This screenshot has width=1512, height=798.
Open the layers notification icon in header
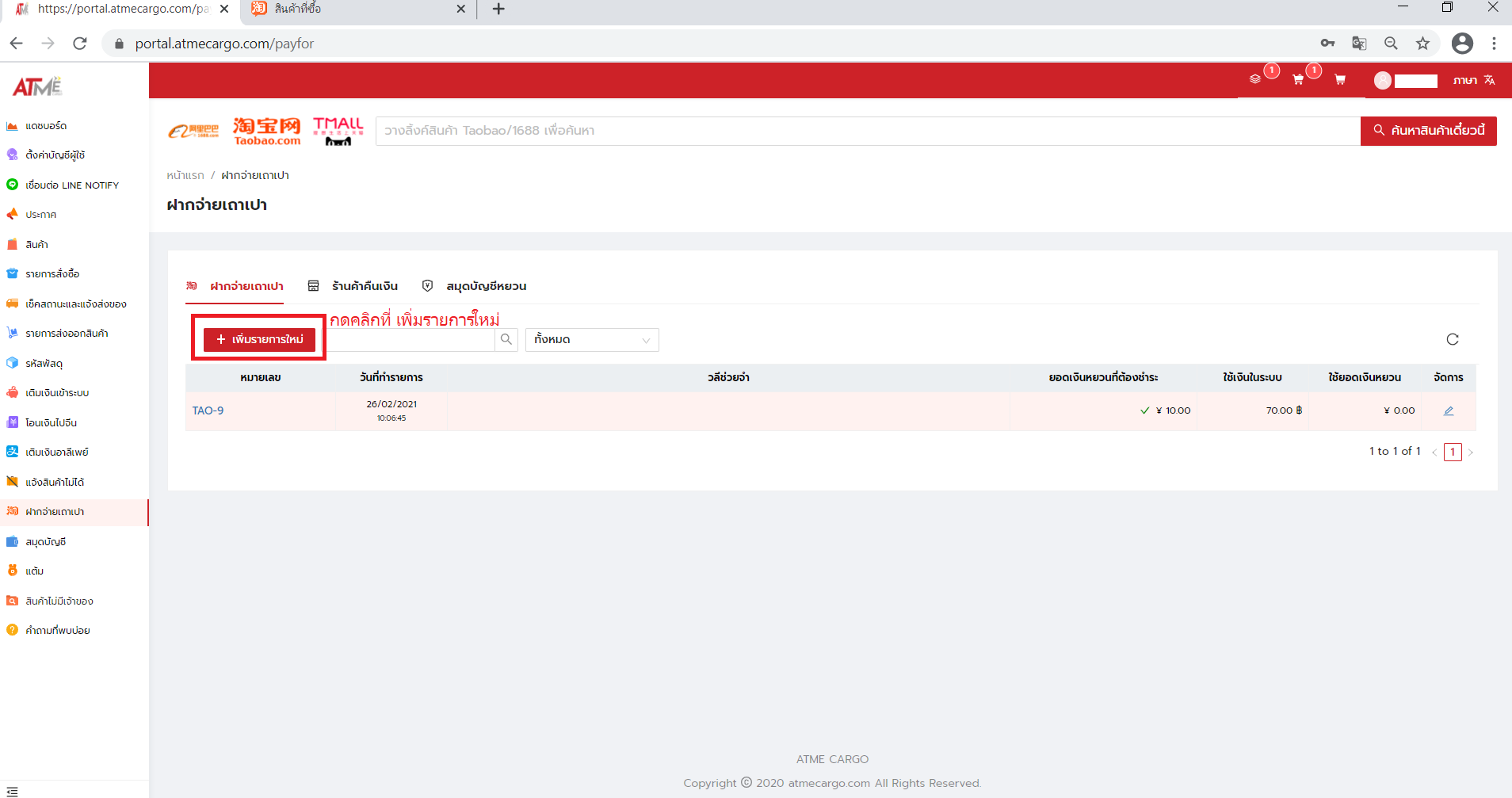[1255, 79]
